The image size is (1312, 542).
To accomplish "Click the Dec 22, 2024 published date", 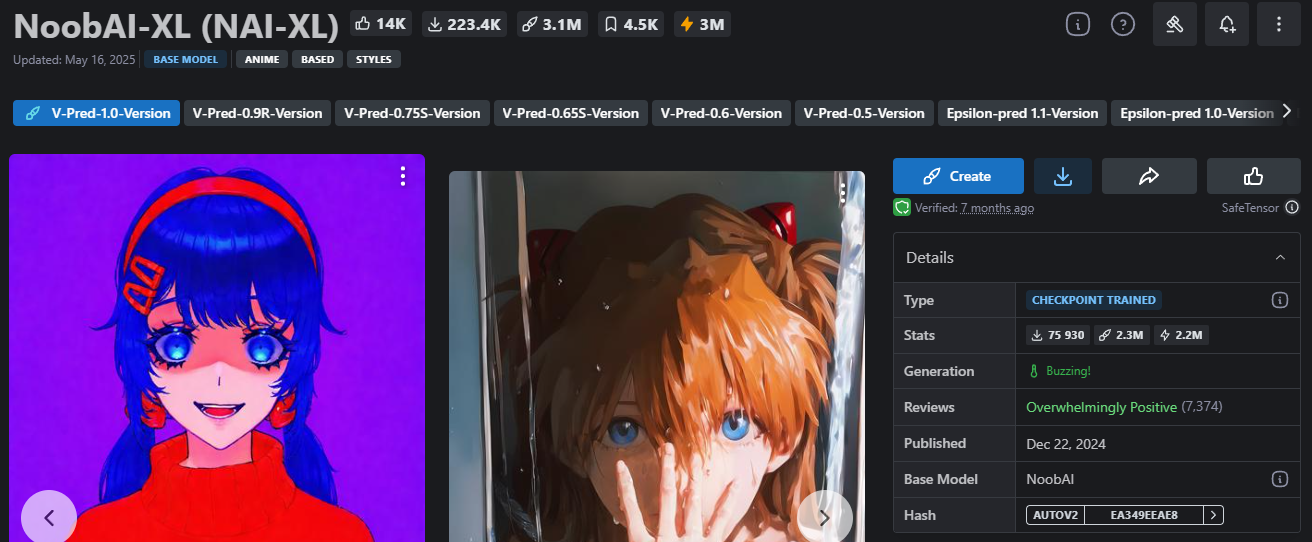I will 1066,443.
